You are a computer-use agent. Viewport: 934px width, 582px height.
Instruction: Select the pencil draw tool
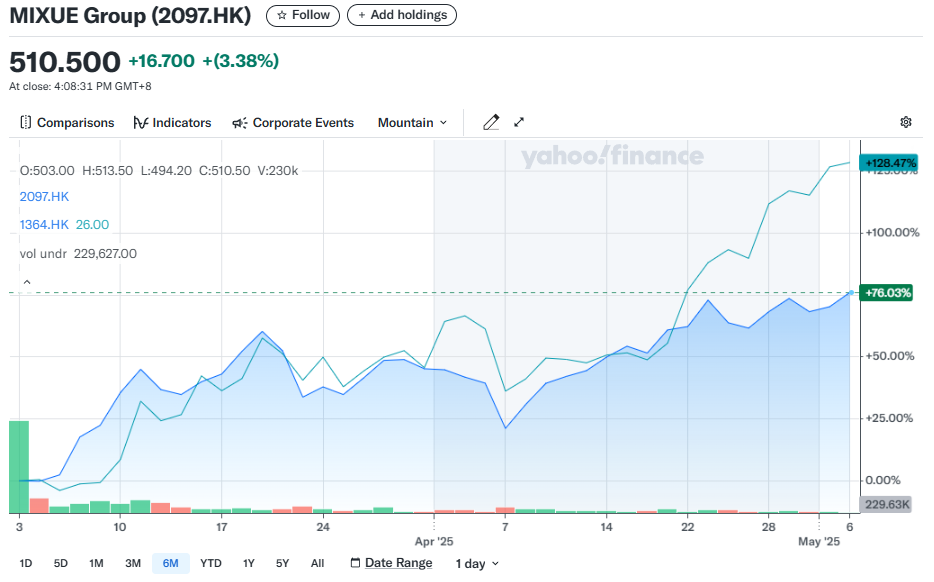click(x=491, y=122)
